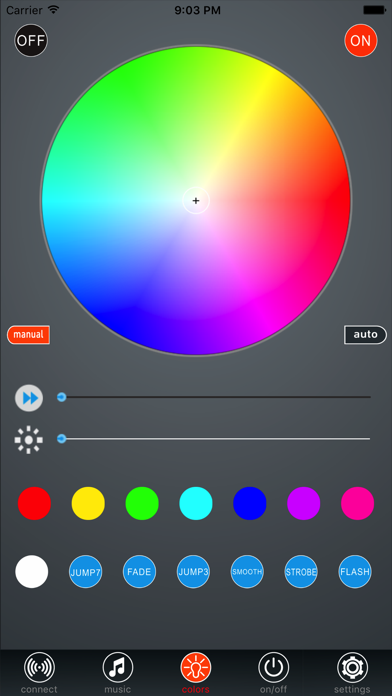
Task: Turn lights off with OFF button
Action: coord(31,40)
